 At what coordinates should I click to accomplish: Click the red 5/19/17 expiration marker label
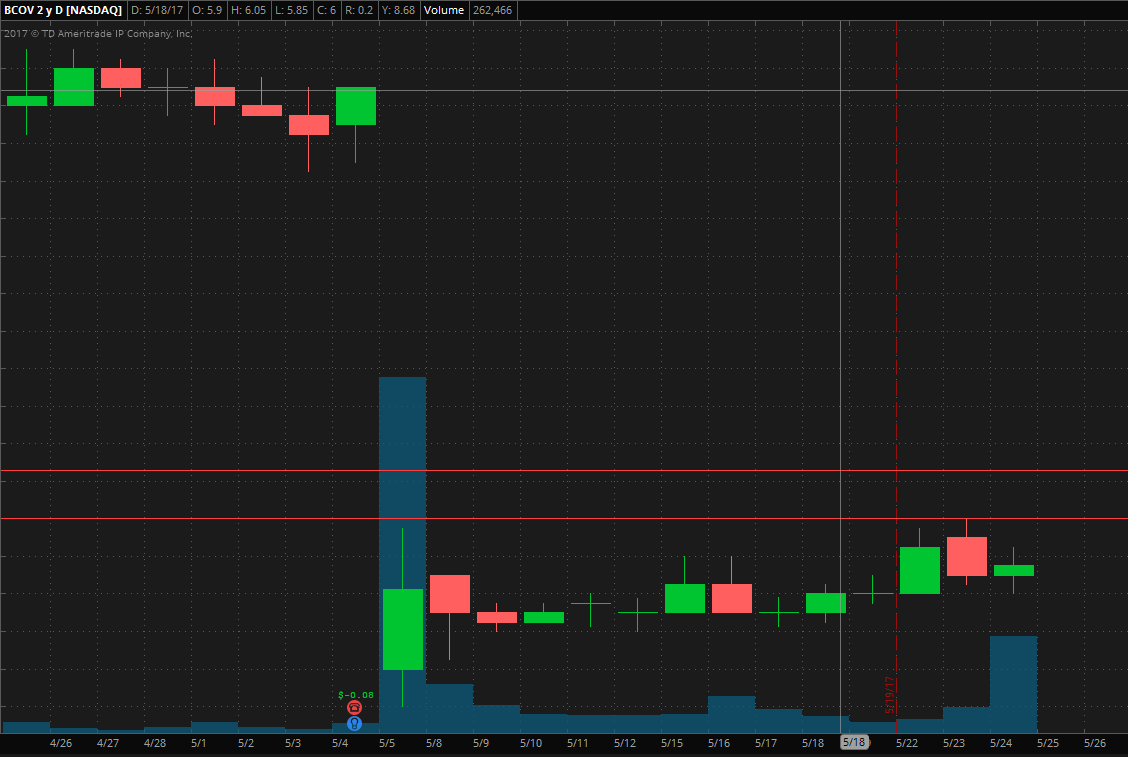click(889, 695)
